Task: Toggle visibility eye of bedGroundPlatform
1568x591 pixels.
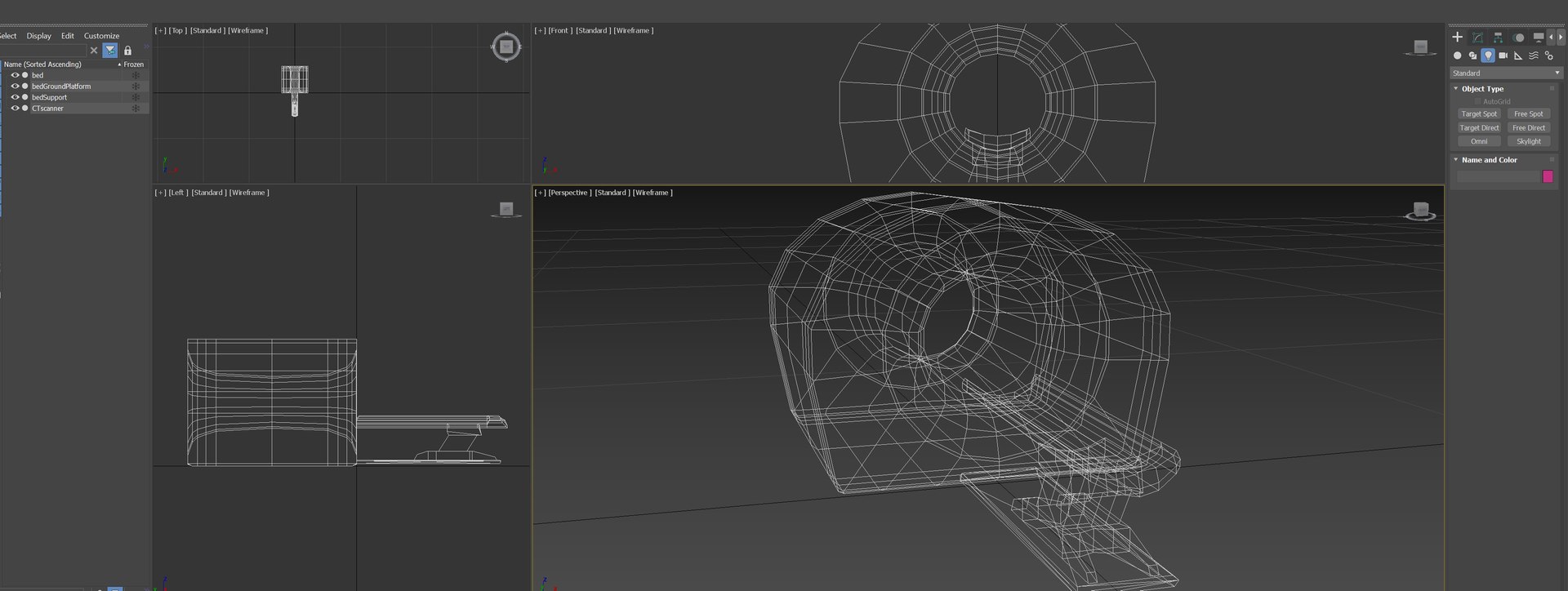Action: tap(15, 86)
